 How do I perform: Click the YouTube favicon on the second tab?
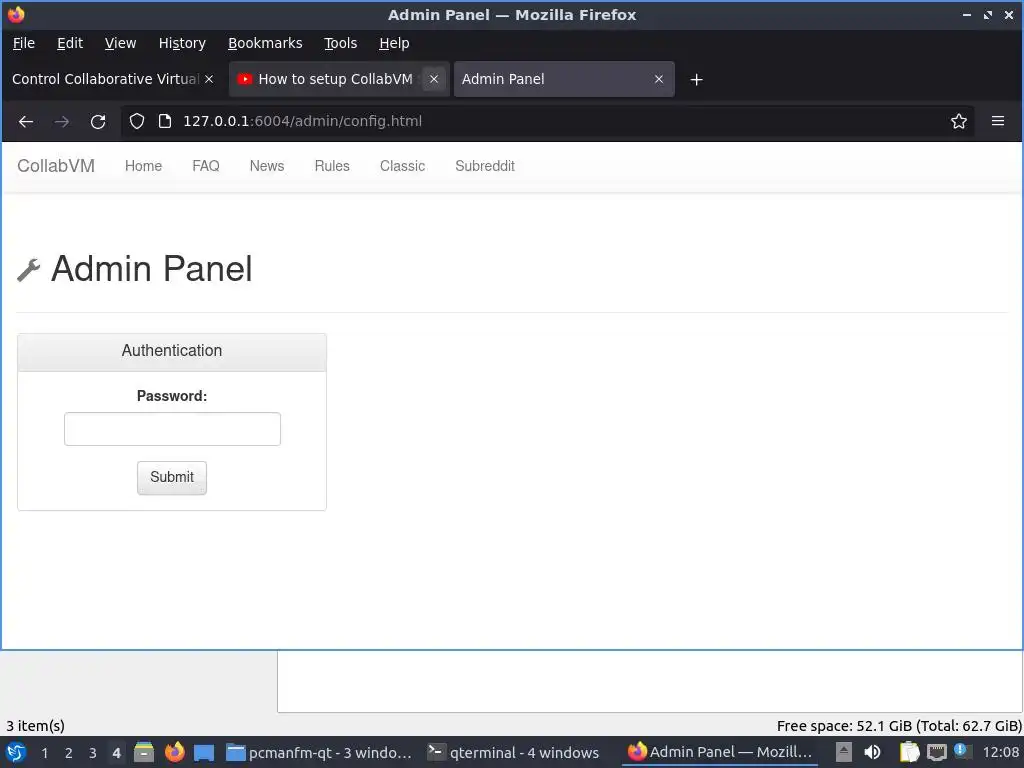tap(244, 79)
